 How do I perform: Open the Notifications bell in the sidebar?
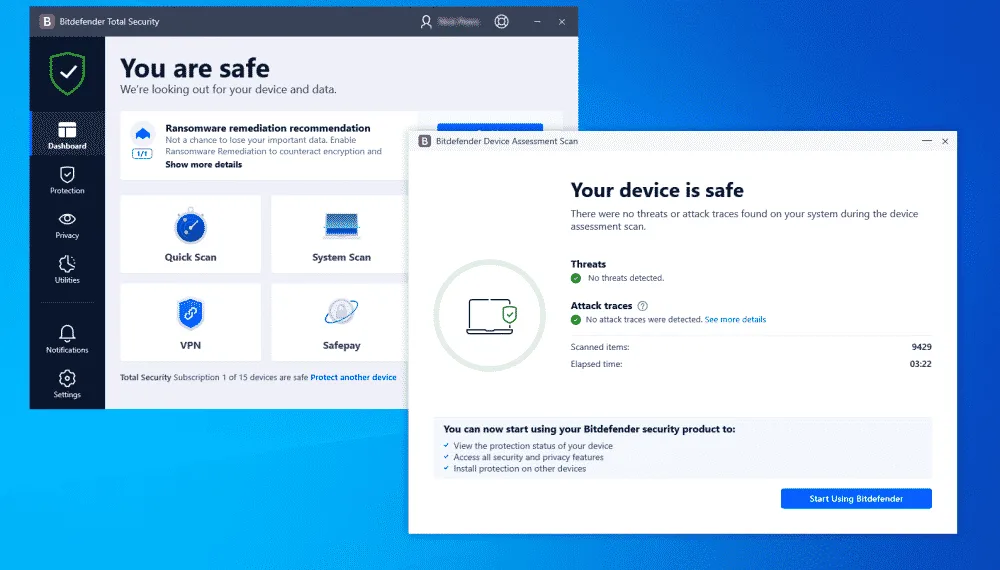point(67,339)
